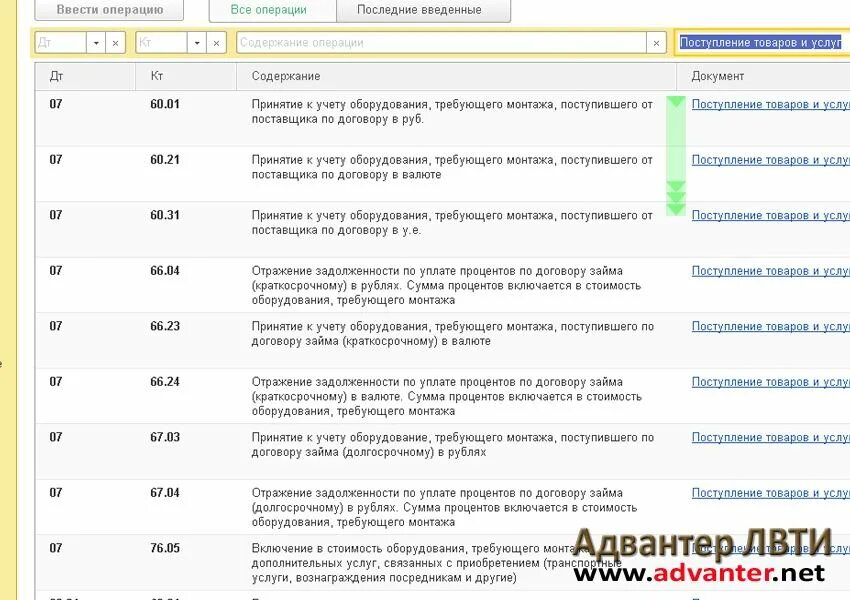Viewport: 850px width, 600px height.
Task: Clear the Содержание операции field using × icon
Action: [x=656, y=42]
